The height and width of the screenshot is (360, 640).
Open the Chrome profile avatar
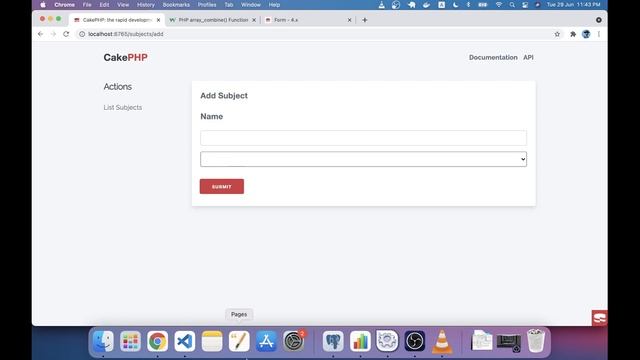tap(586, 34)
